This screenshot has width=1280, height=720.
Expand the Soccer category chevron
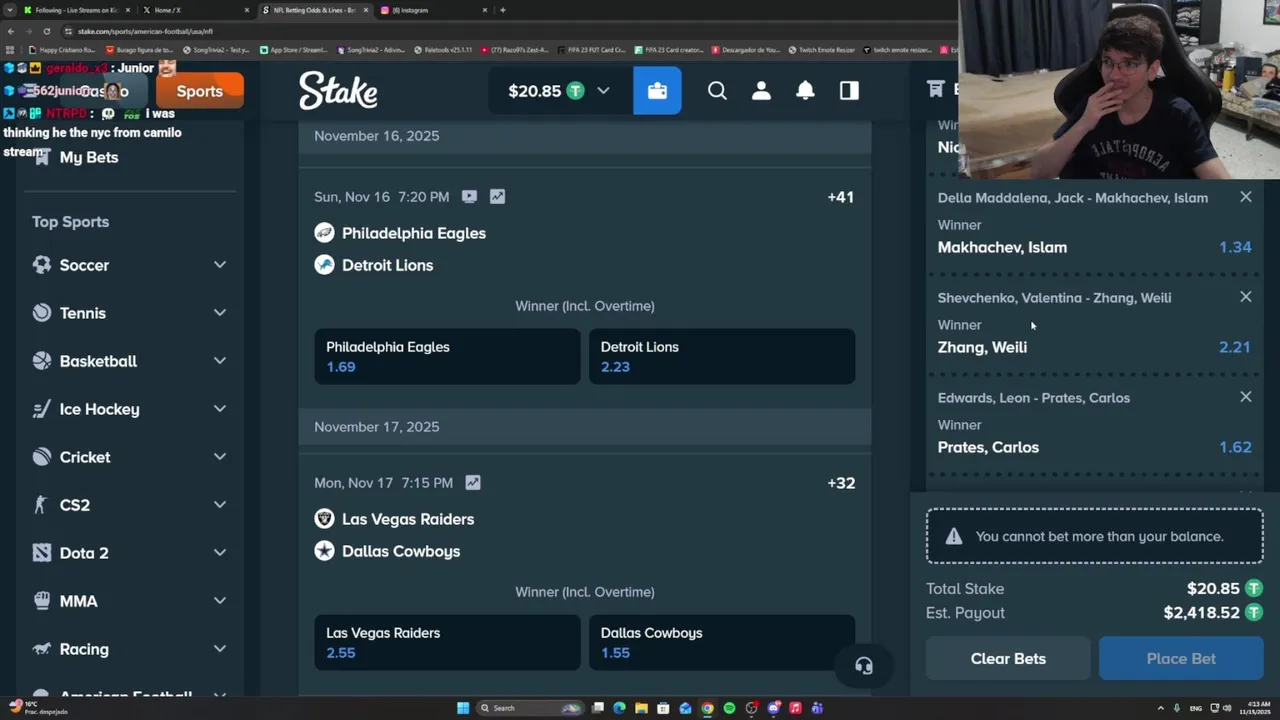pos(219,265)
